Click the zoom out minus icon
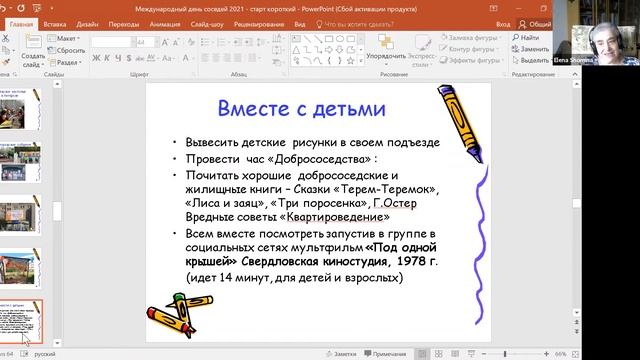 [484, 354]
